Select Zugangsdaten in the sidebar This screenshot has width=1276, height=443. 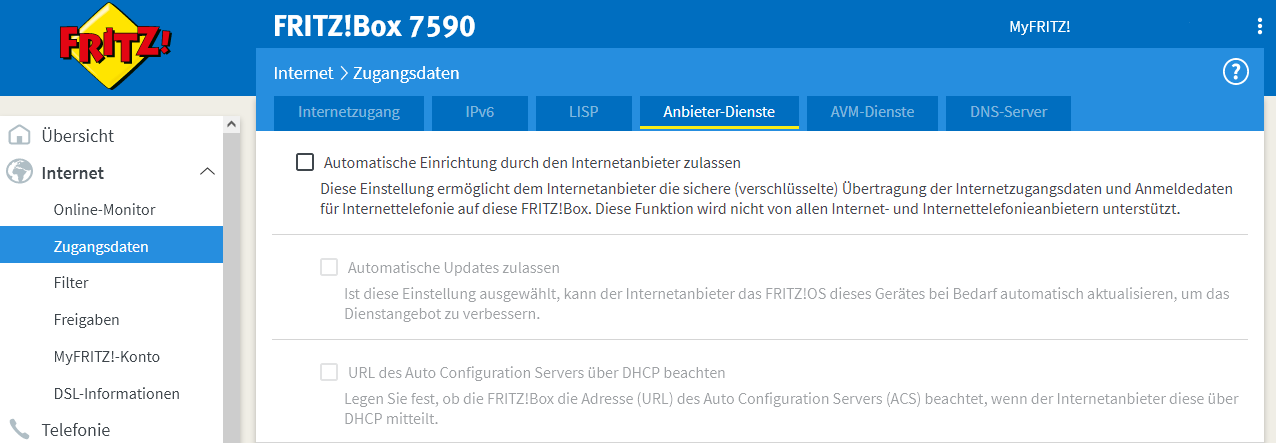pos(111,246)
